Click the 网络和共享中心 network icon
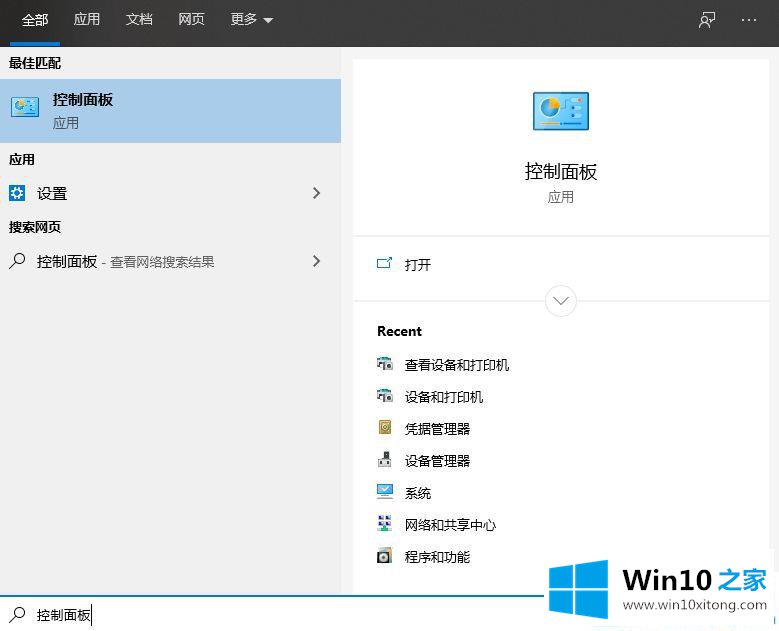 pyautogui.click(x=385, y=523)
